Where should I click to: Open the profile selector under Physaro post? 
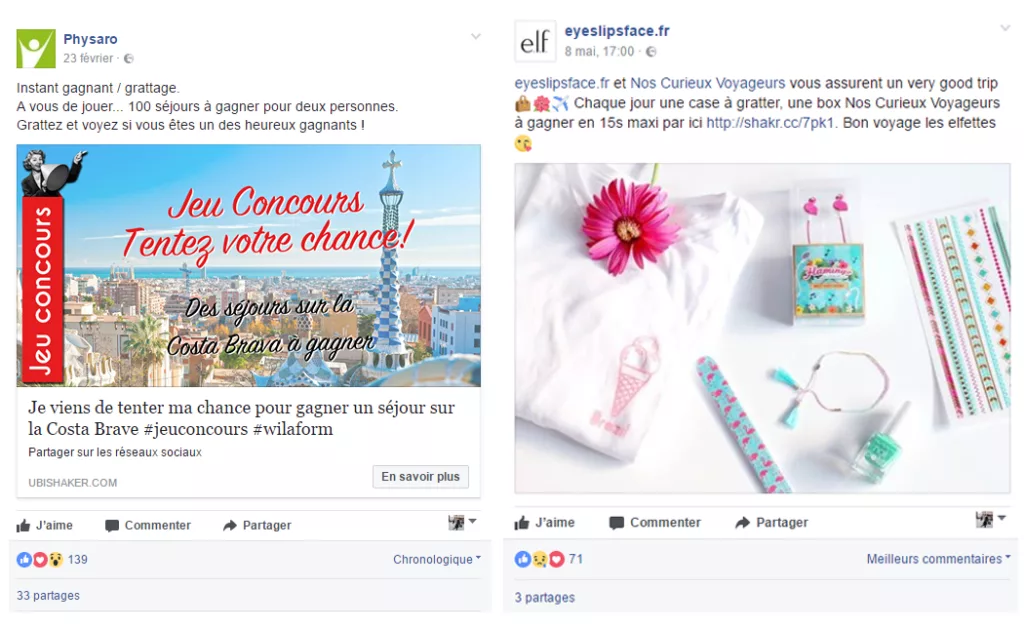[462, 522]
